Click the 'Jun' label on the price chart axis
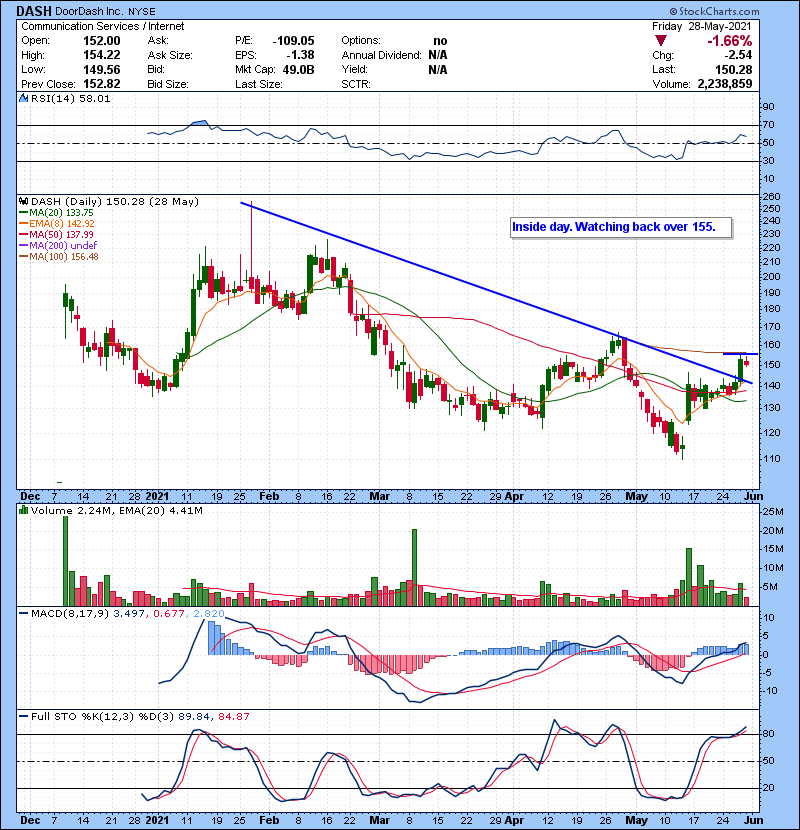800x830 pixels. 753,497
